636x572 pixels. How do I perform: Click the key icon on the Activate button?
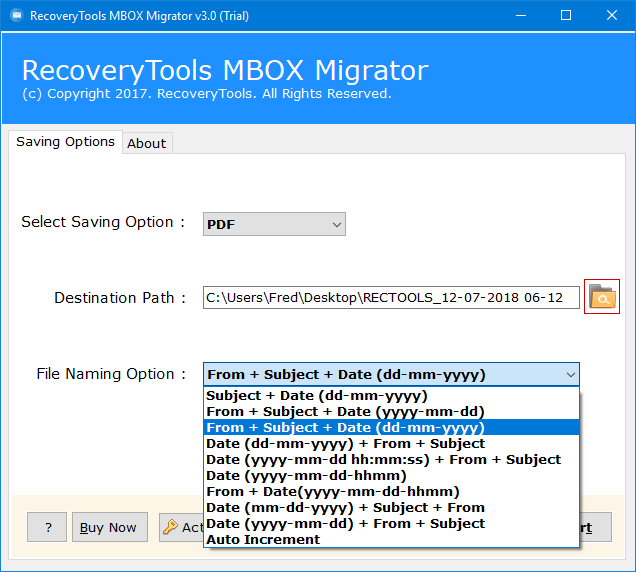pos(170,527)
